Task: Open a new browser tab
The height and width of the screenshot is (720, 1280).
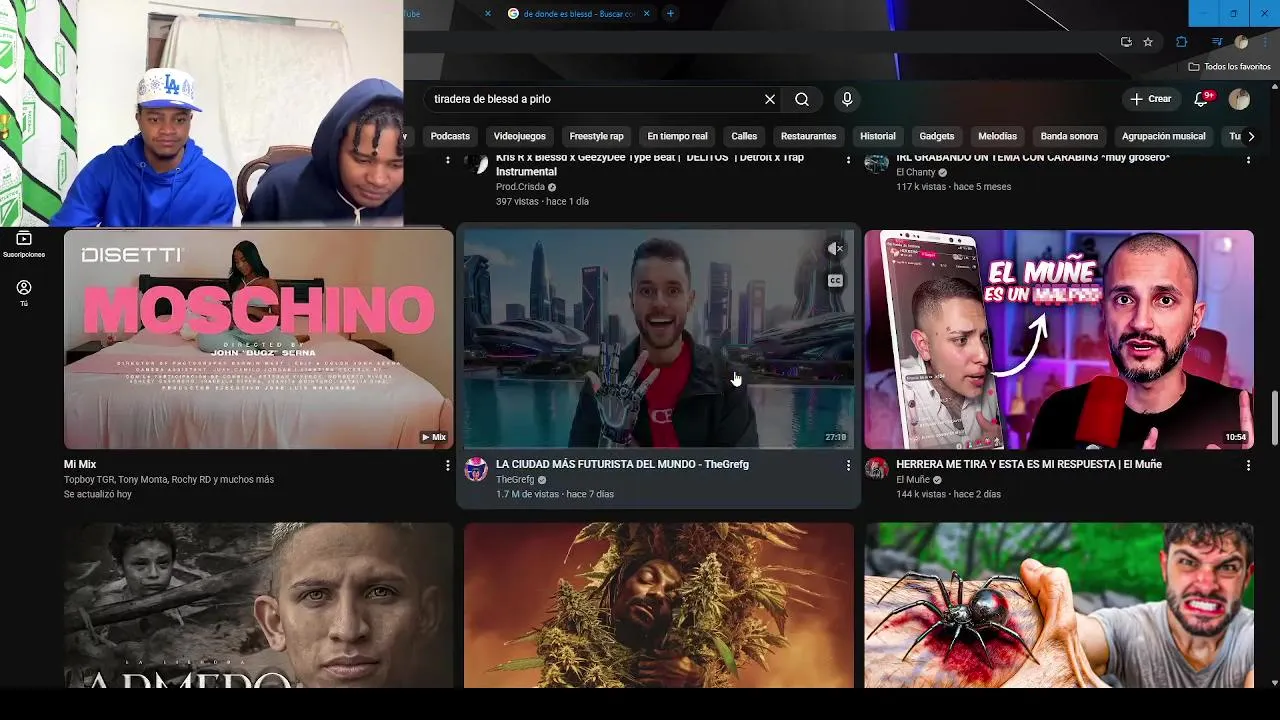Action: (670, 14)
